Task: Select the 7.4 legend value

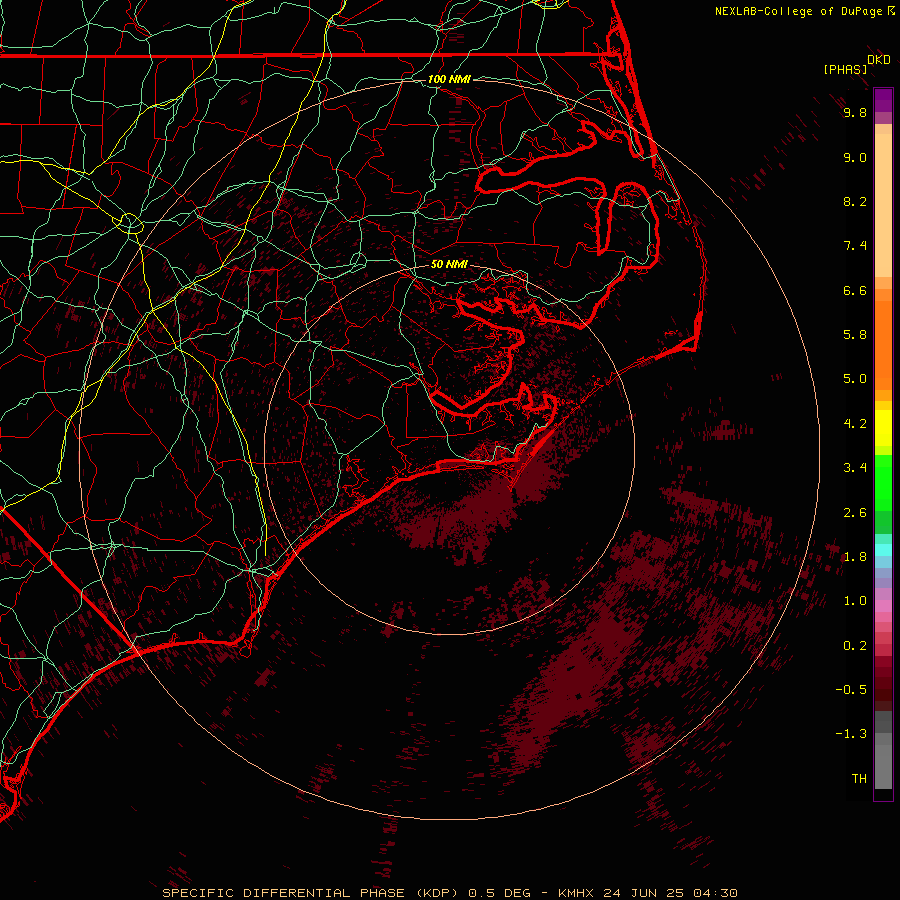Action: tap(855, 246)
